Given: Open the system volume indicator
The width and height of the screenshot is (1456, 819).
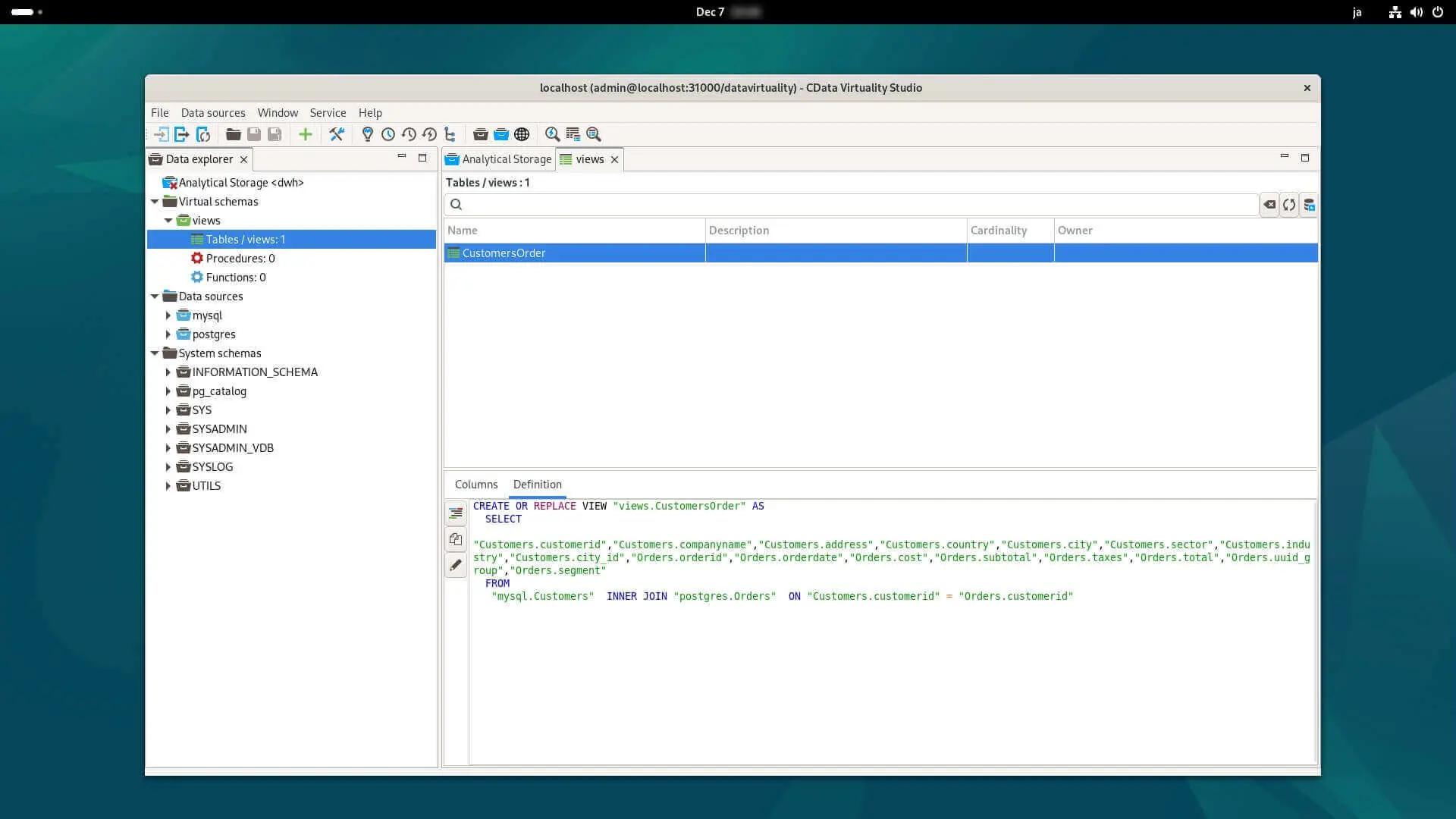Looking at the screenshot, I should tap(1416, 12).
